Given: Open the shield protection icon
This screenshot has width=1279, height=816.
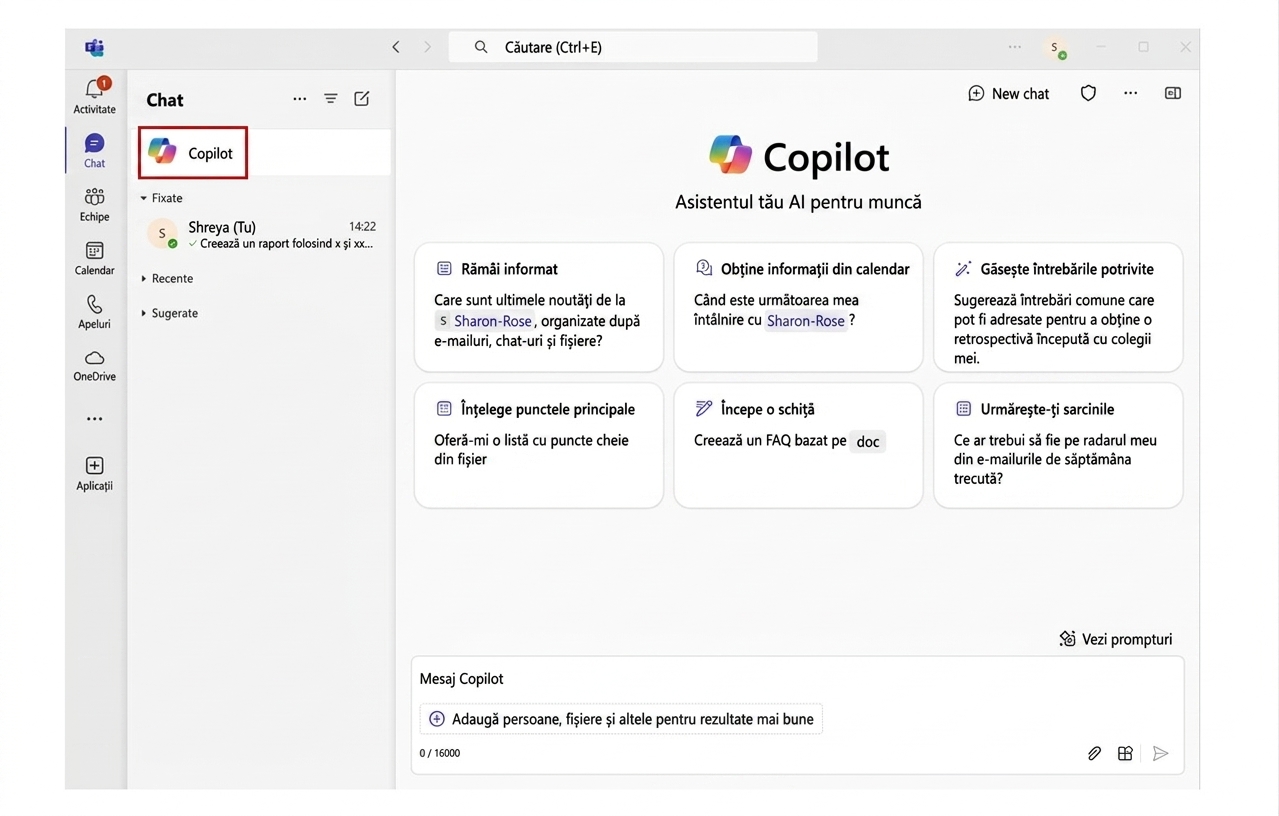Looking at the screenshot, I should pyautogui.click(x=1088, y=93).
